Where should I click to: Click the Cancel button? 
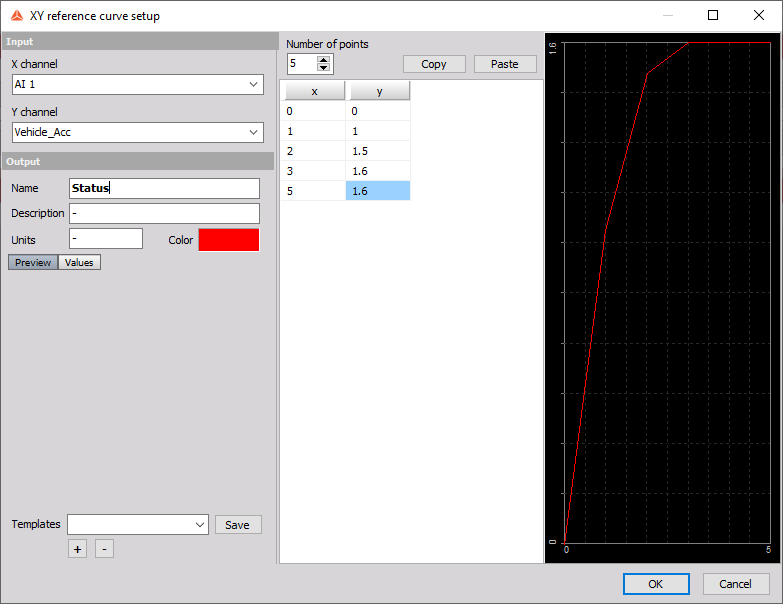point(736,584)
